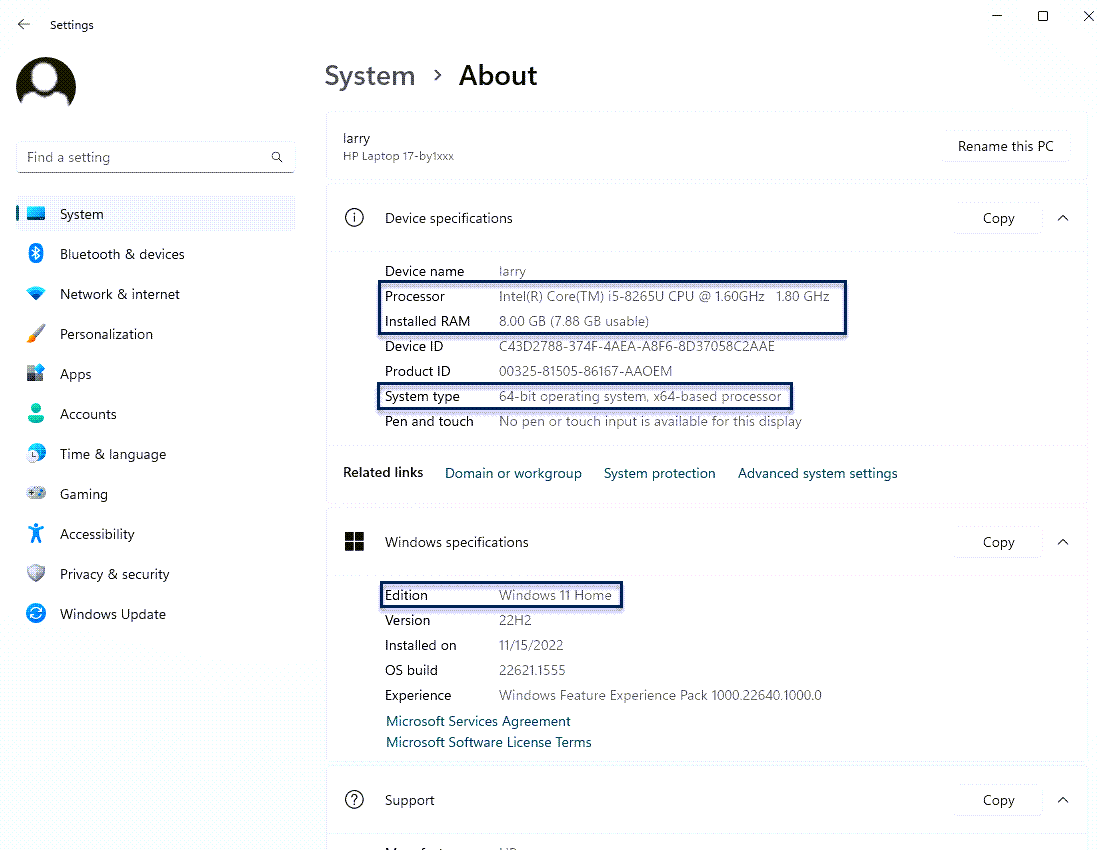
Task: Collapse the Device specifications section
Action: [1063, 218]
